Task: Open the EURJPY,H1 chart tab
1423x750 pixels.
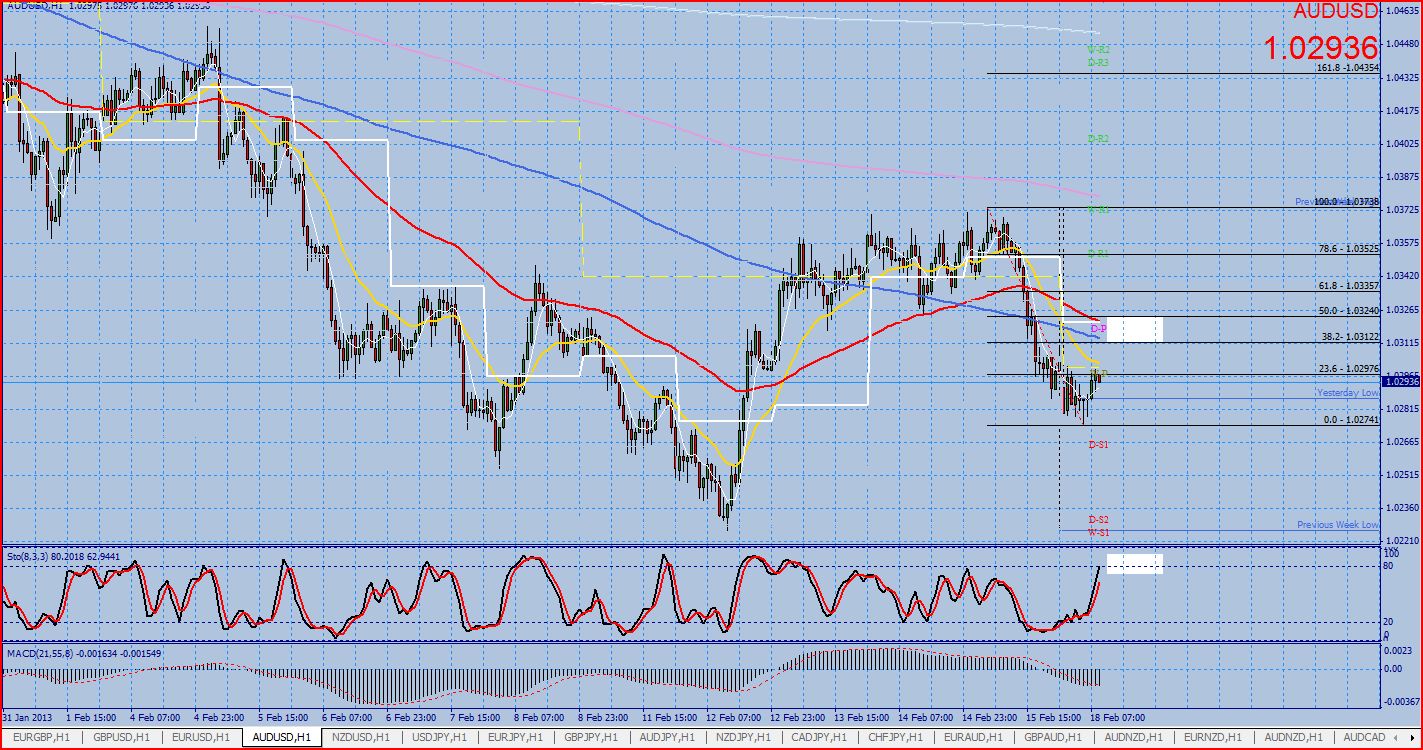Action: (516, 737)
